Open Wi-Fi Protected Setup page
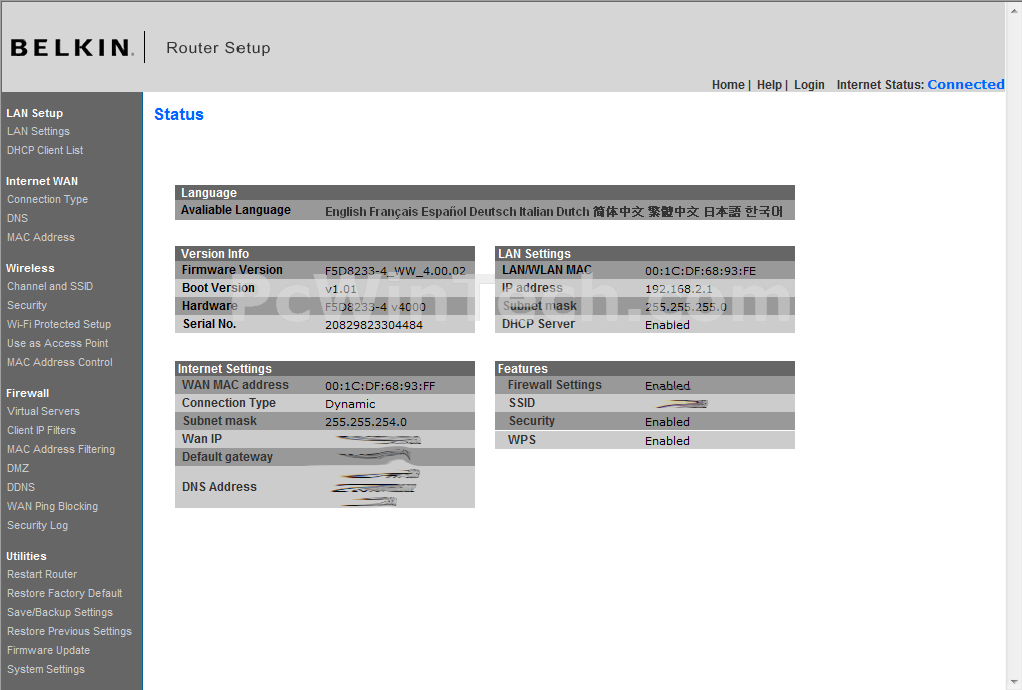1022x690 pixels. 59,324
